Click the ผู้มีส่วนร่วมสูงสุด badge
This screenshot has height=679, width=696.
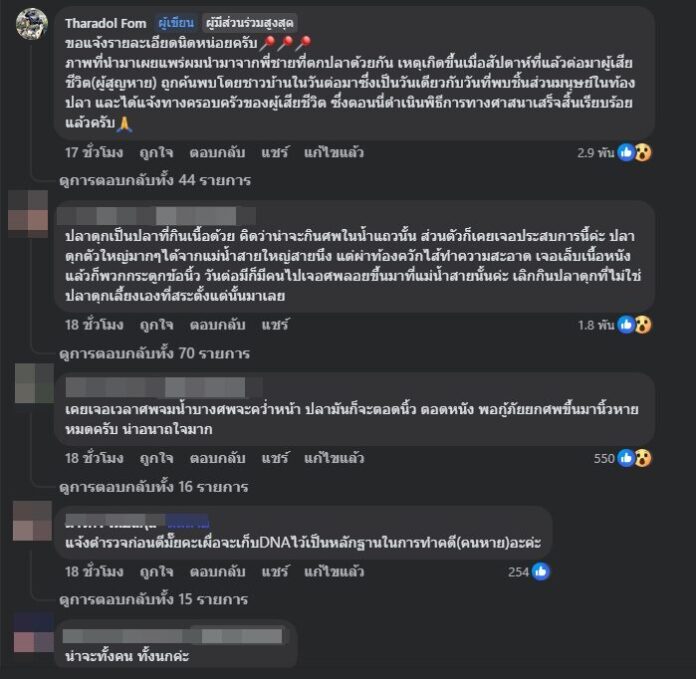coord(250,23)
